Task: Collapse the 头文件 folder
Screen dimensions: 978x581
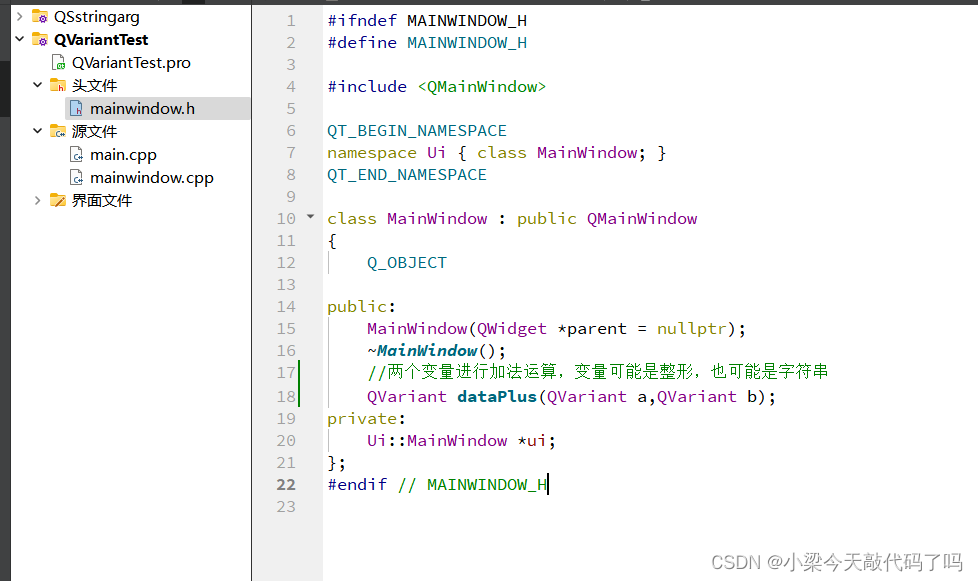Action: (37, 85)
